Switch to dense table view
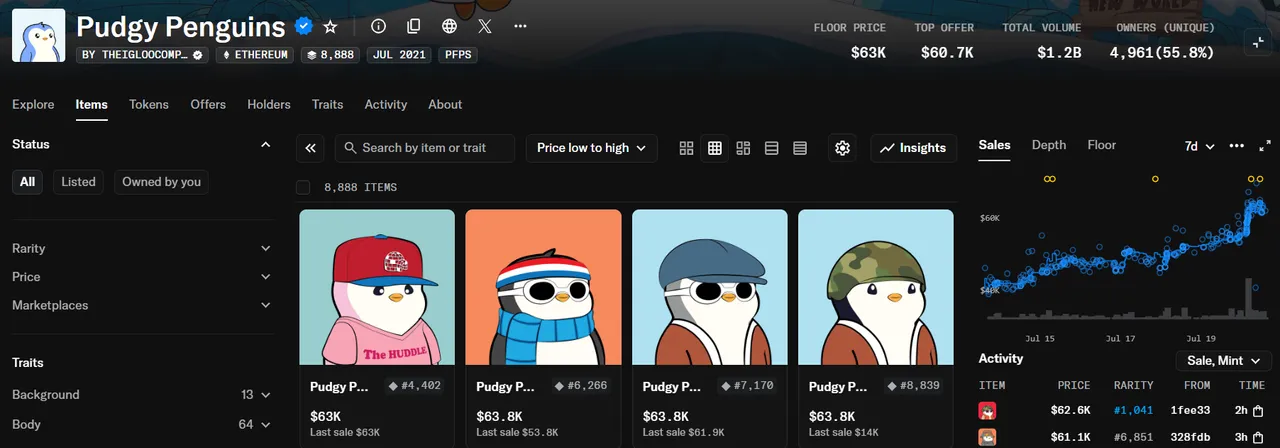The width and height of the screenshot is (1280, 448). click(x=800, y=148)
